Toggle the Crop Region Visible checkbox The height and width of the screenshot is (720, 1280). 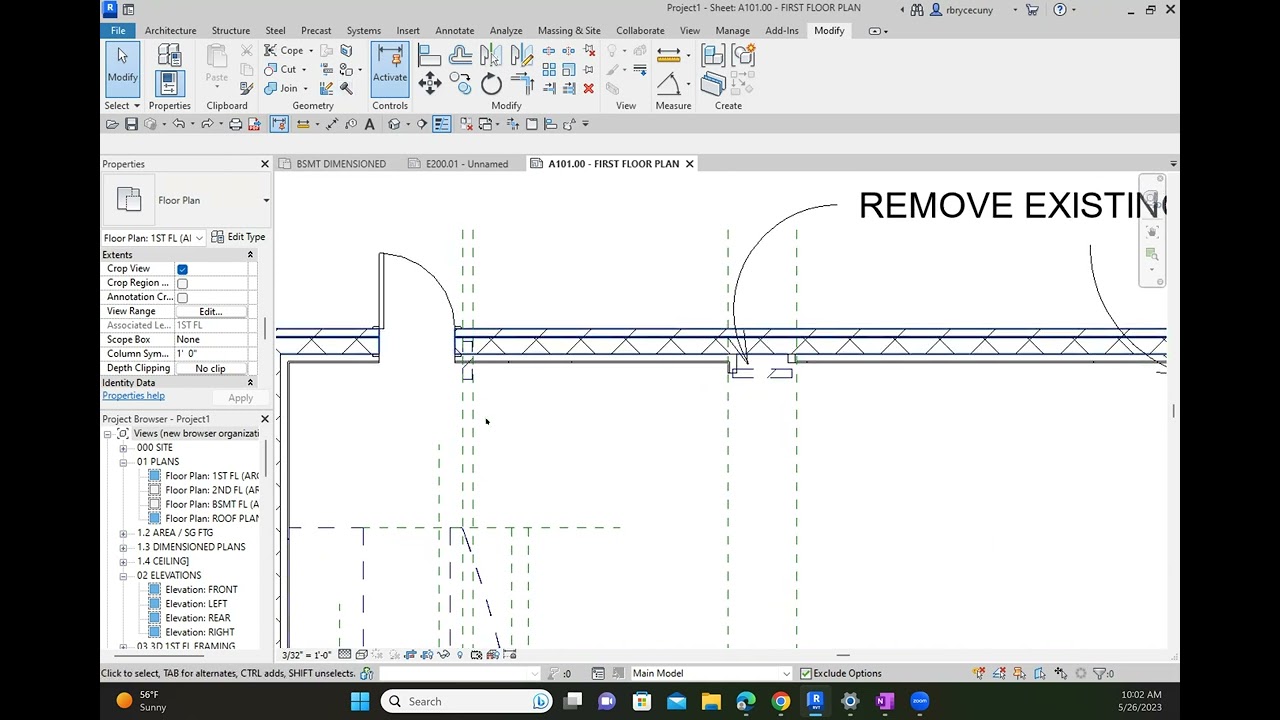(x=182, y=283)
